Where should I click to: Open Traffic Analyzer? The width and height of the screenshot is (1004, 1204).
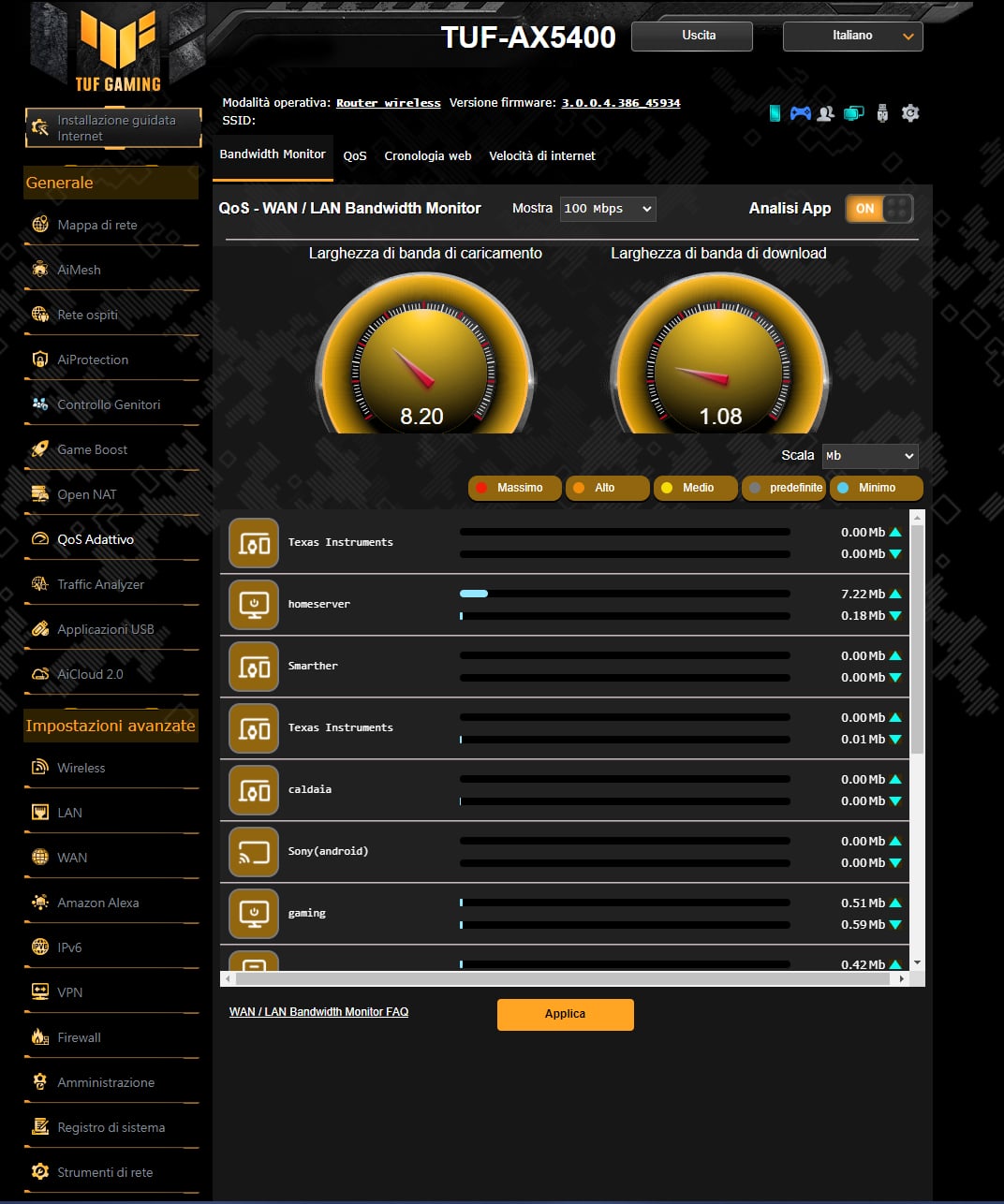pos(111,584)
